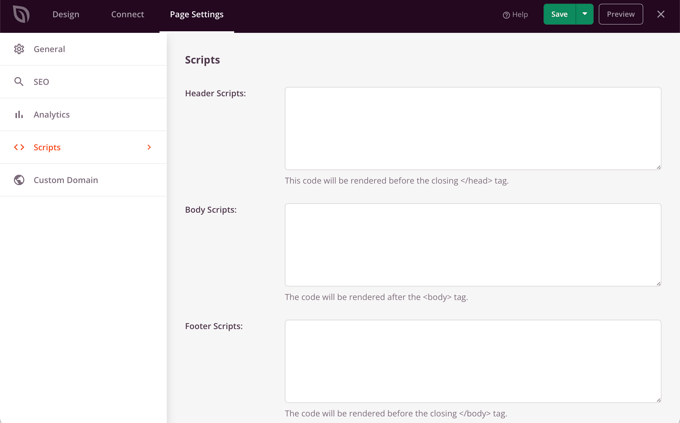Open the Analytics settings section
The width and height of the screenshot is (680, 423).
tap(52, 115)
